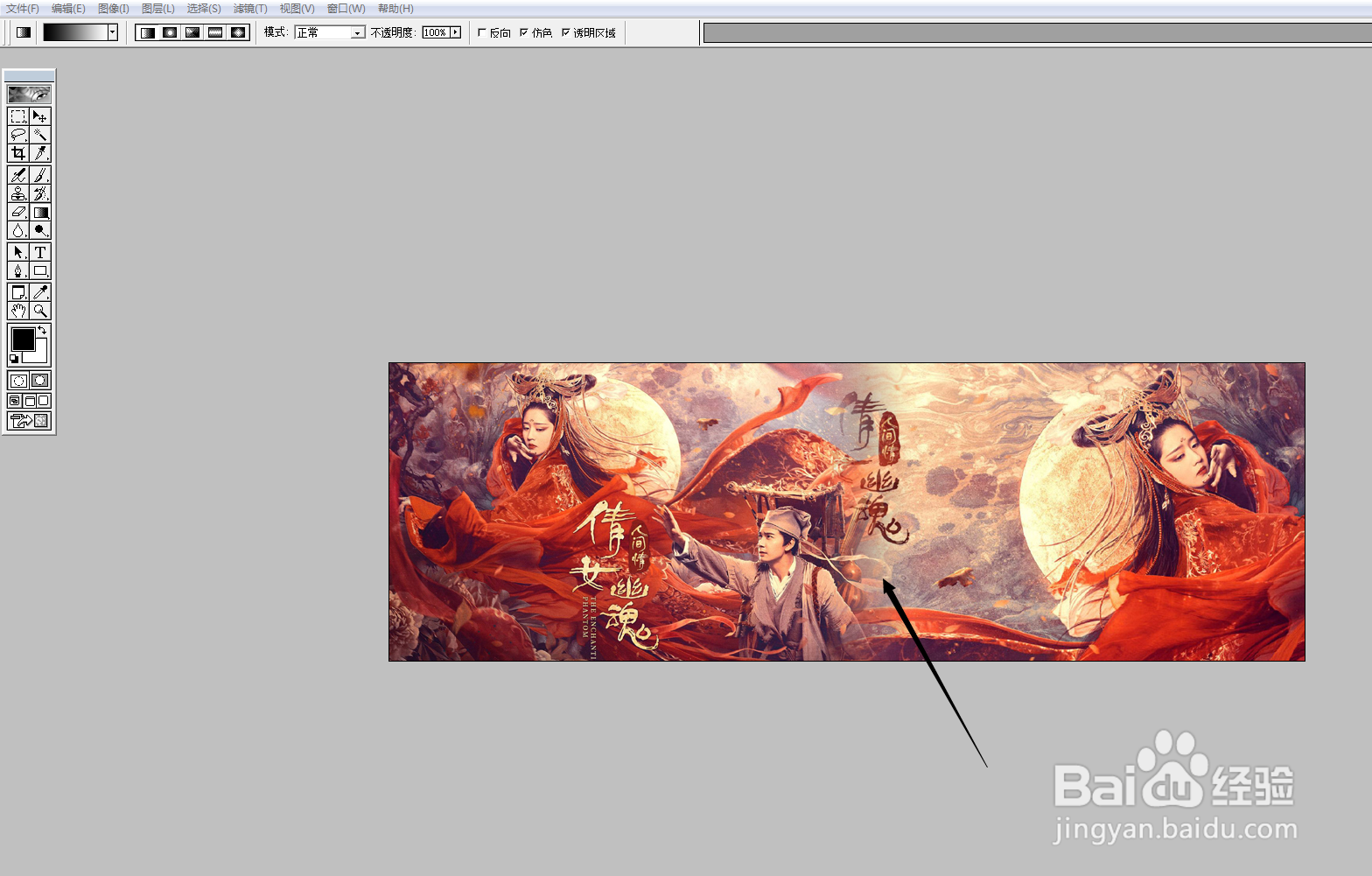
Task: Swap foreground and background colors
Action: 42,330
